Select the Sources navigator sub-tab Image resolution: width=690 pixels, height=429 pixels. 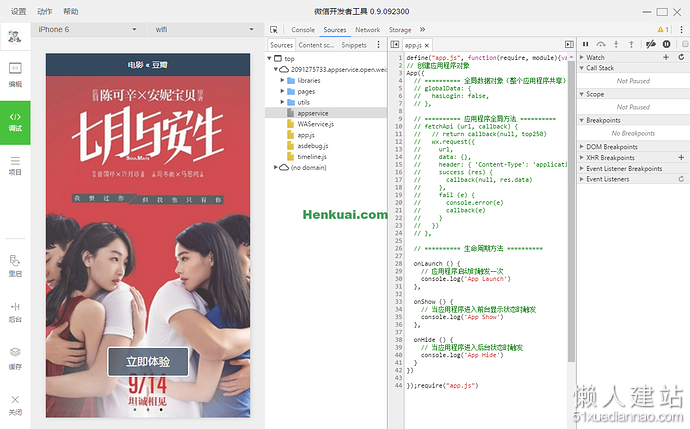coord(281,45)
